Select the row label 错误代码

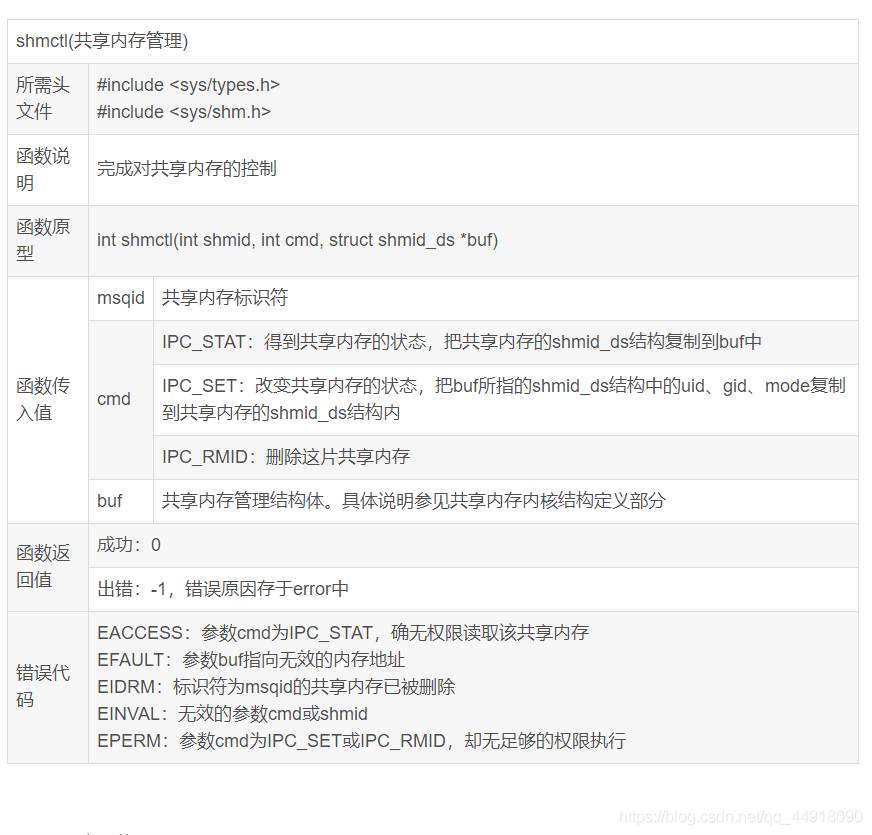pyautogui.click(x=42, y=686)
